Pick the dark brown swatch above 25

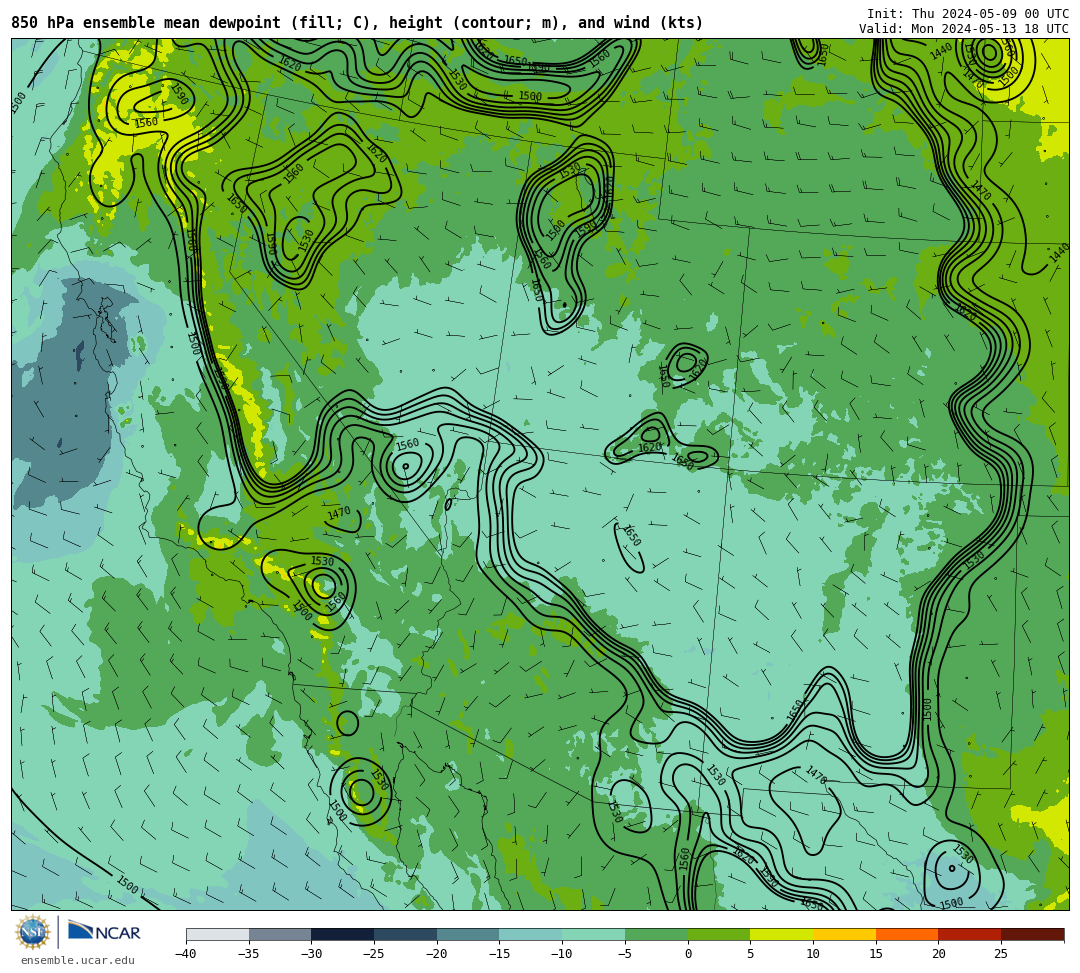[x=1032, y=934]
